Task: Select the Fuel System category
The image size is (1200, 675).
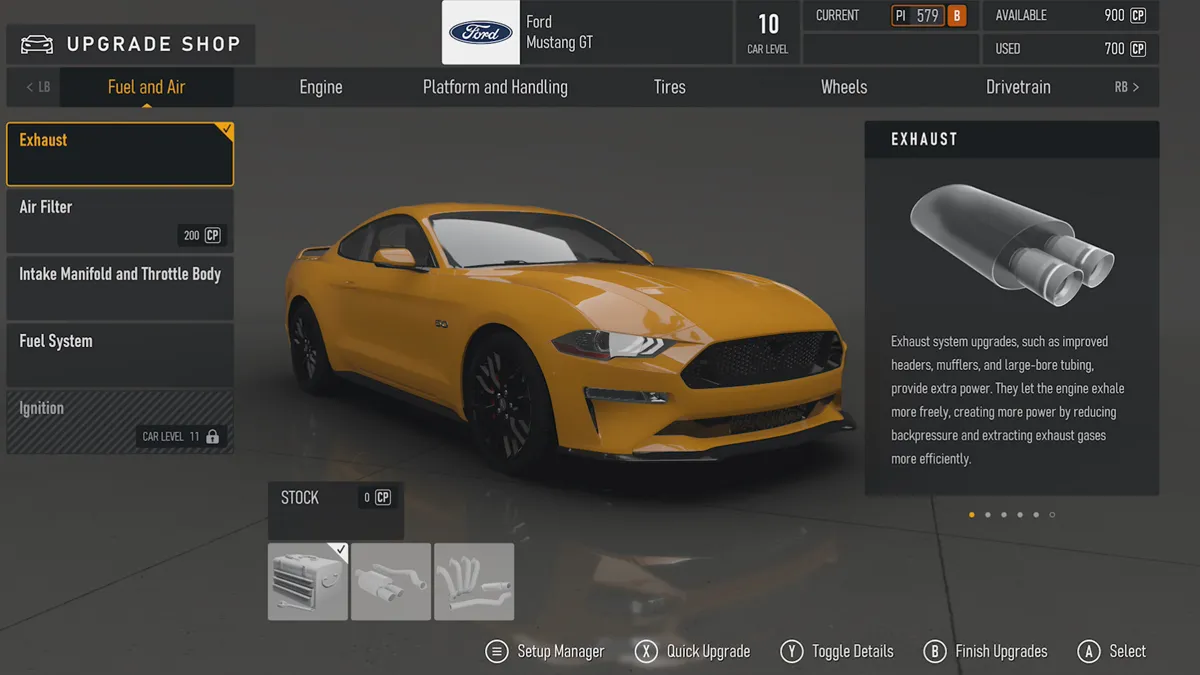Action: coord(120,355)
